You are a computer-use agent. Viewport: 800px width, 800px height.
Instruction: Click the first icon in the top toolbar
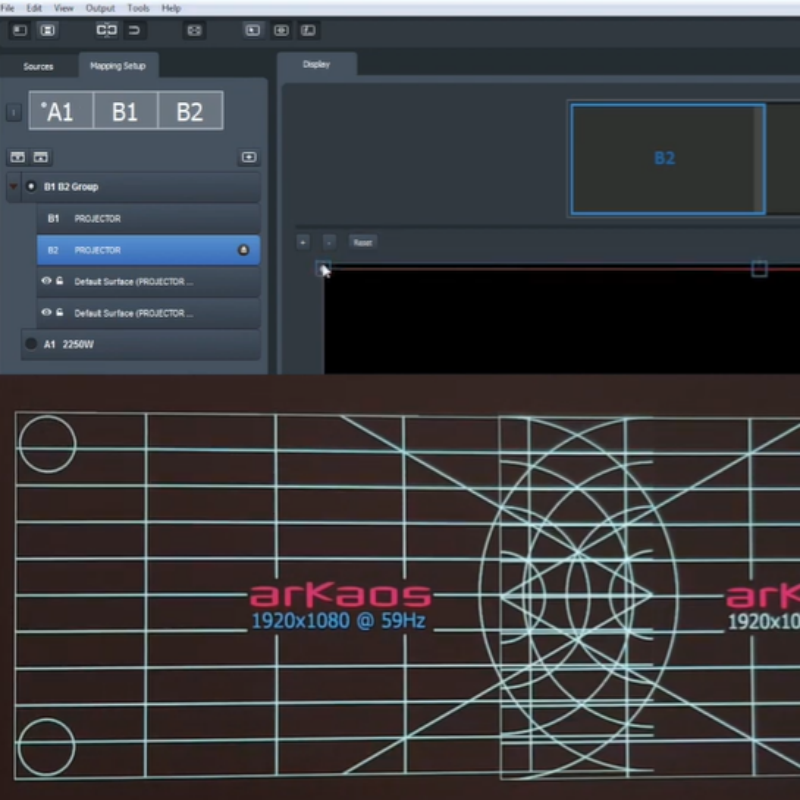[19, 30]
